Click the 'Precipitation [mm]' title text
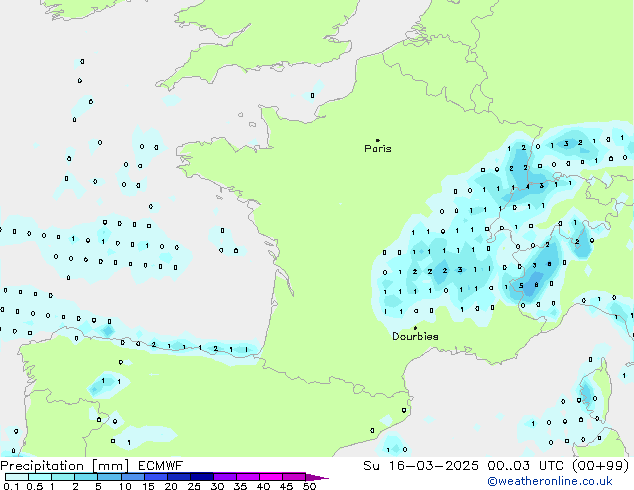 (64, 466)
